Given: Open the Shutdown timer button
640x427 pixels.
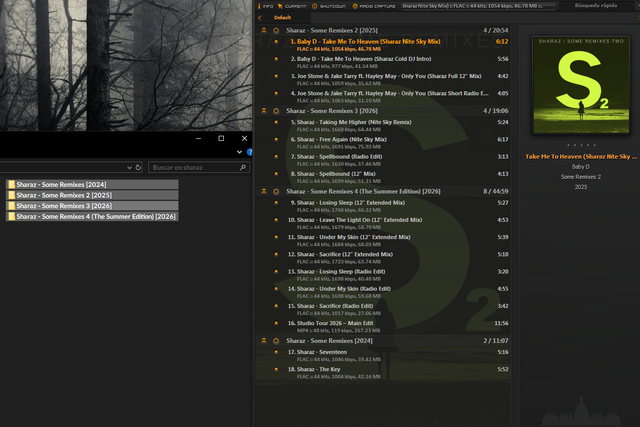Looking at the screenshot, I should [329, 6].
